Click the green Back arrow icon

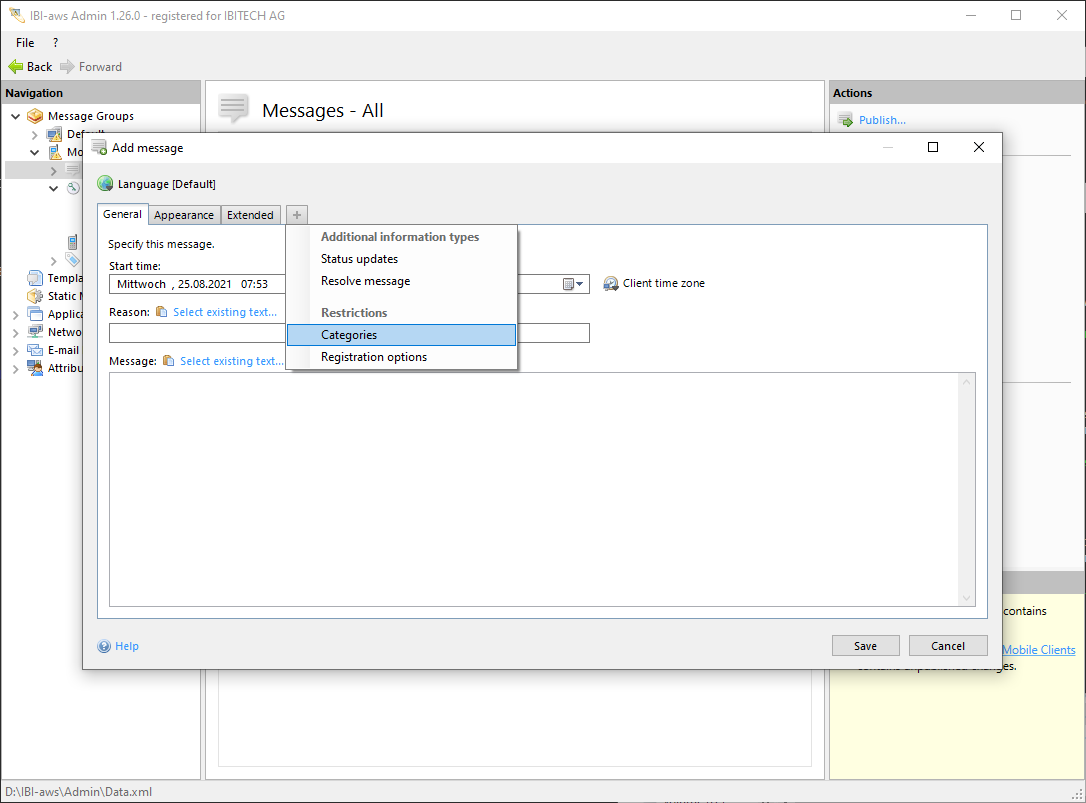(16, 67)
